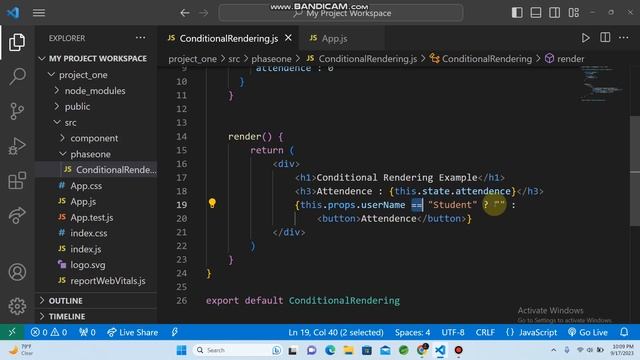Open the hamburger application menu
This screenshot has height=360, width=640.
[x=39, y=13]
